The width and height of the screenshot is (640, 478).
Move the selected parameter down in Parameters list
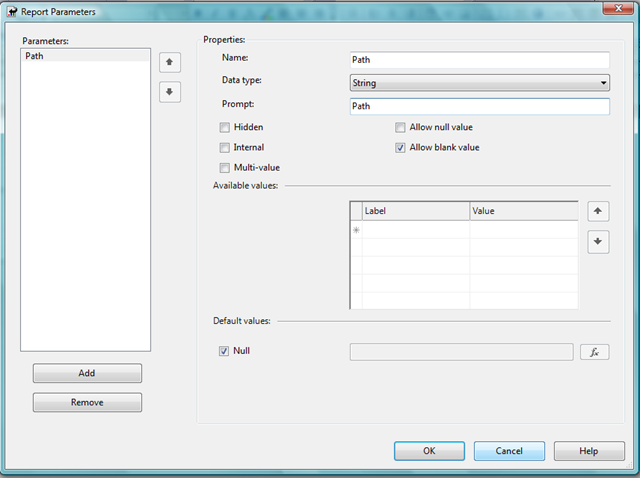tap(170, 92)
